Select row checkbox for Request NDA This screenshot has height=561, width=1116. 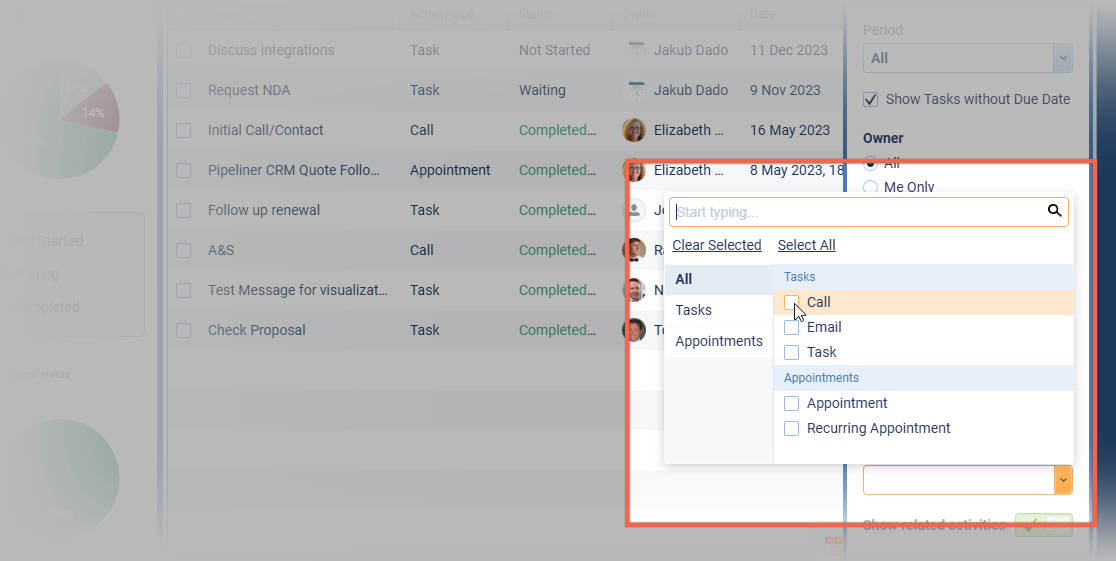click(184, 90)
